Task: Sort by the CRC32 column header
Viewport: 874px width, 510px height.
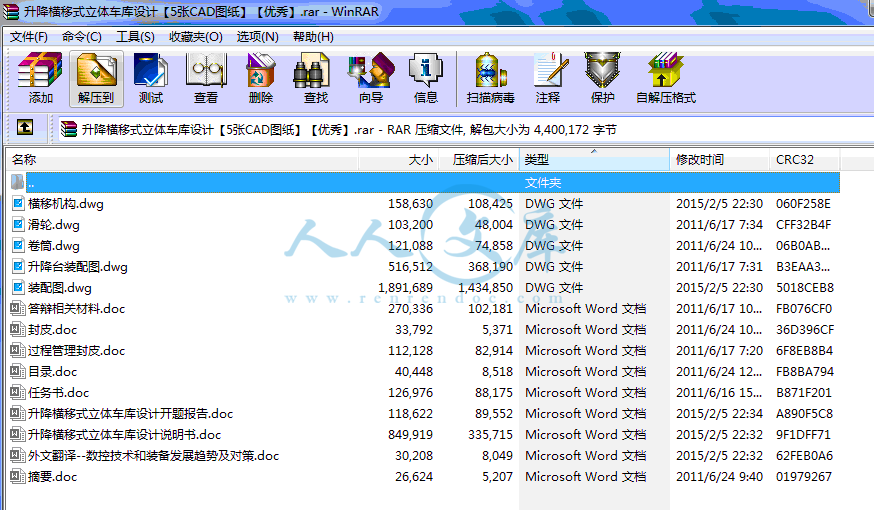Action: click(x=805, y=160)
